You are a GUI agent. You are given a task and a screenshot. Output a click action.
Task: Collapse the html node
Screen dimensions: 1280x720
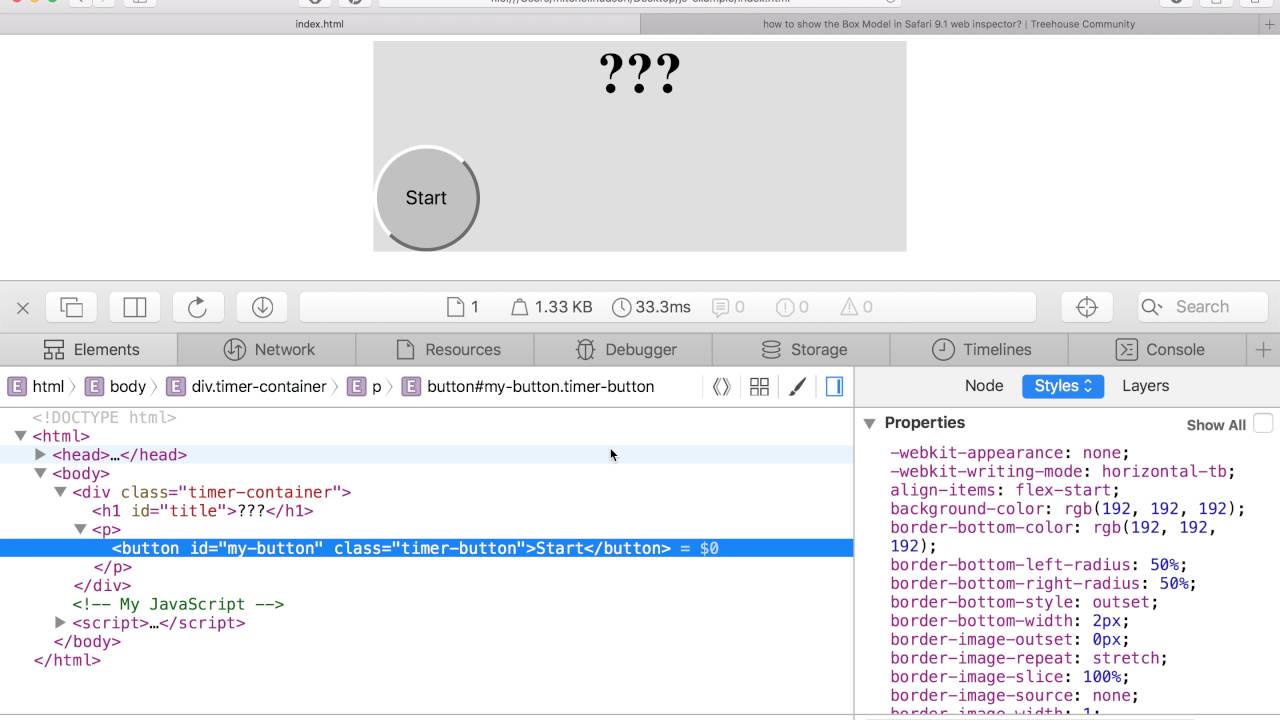[20, 436]
